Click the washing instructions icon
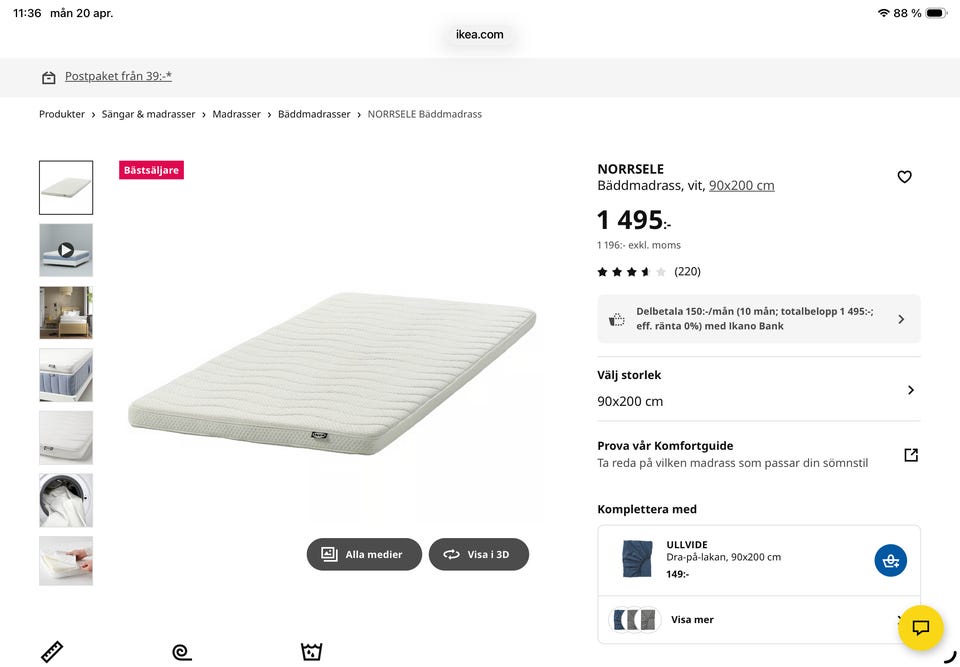The width and height of the screenshot is (960, 667). [311, 652]
